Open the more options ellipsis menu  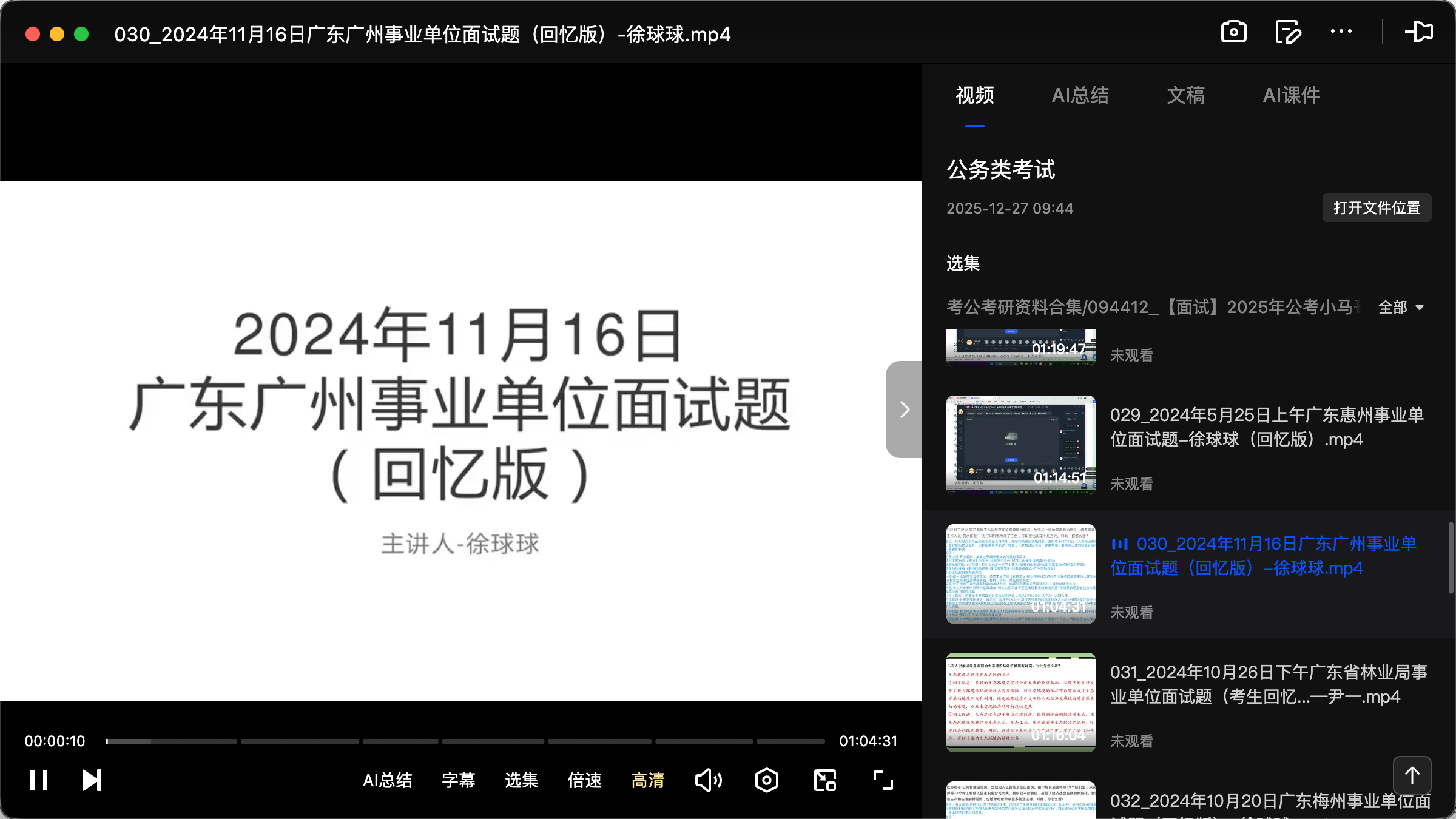coord(1342,32)
